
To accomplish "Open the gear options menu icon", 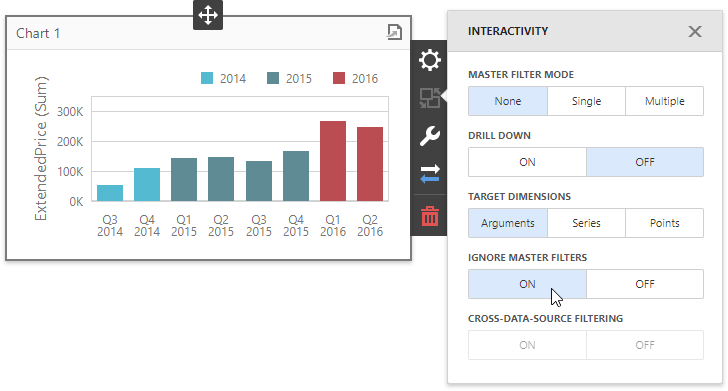I will click(429, 60).
